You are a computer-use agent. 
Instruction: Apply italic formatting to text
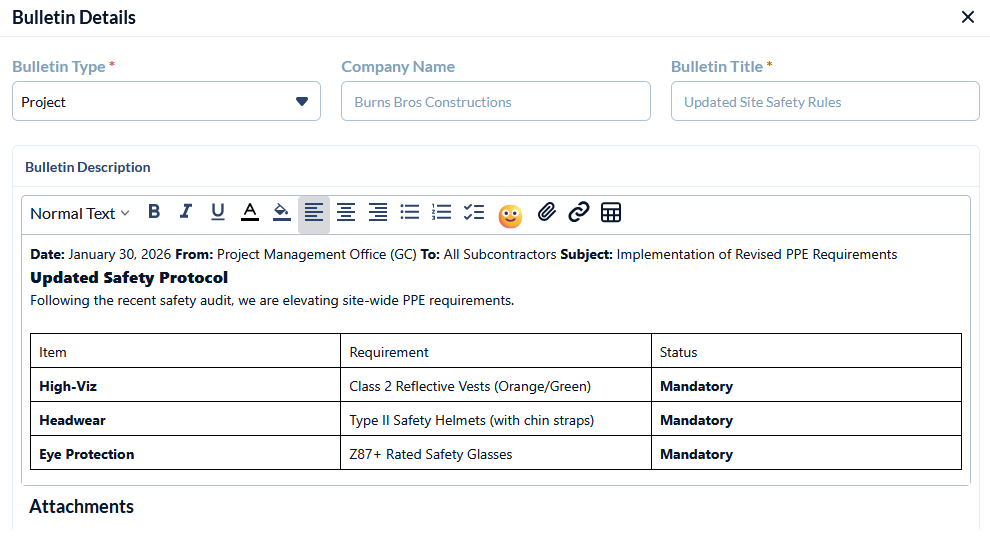pyautogui.click(x=186, y=212)
